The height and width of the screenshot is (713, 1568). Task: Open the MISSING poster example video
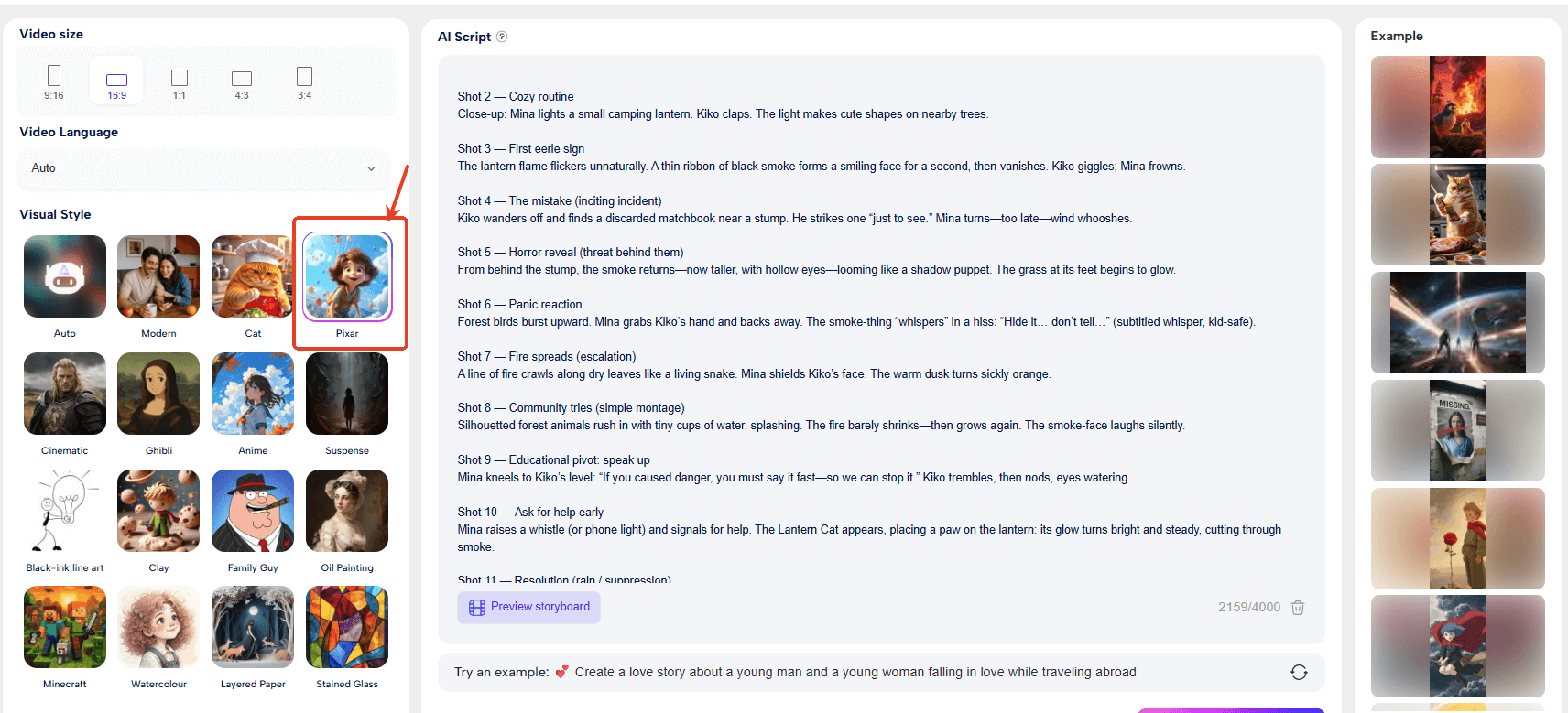click(x=1457, y=431)
